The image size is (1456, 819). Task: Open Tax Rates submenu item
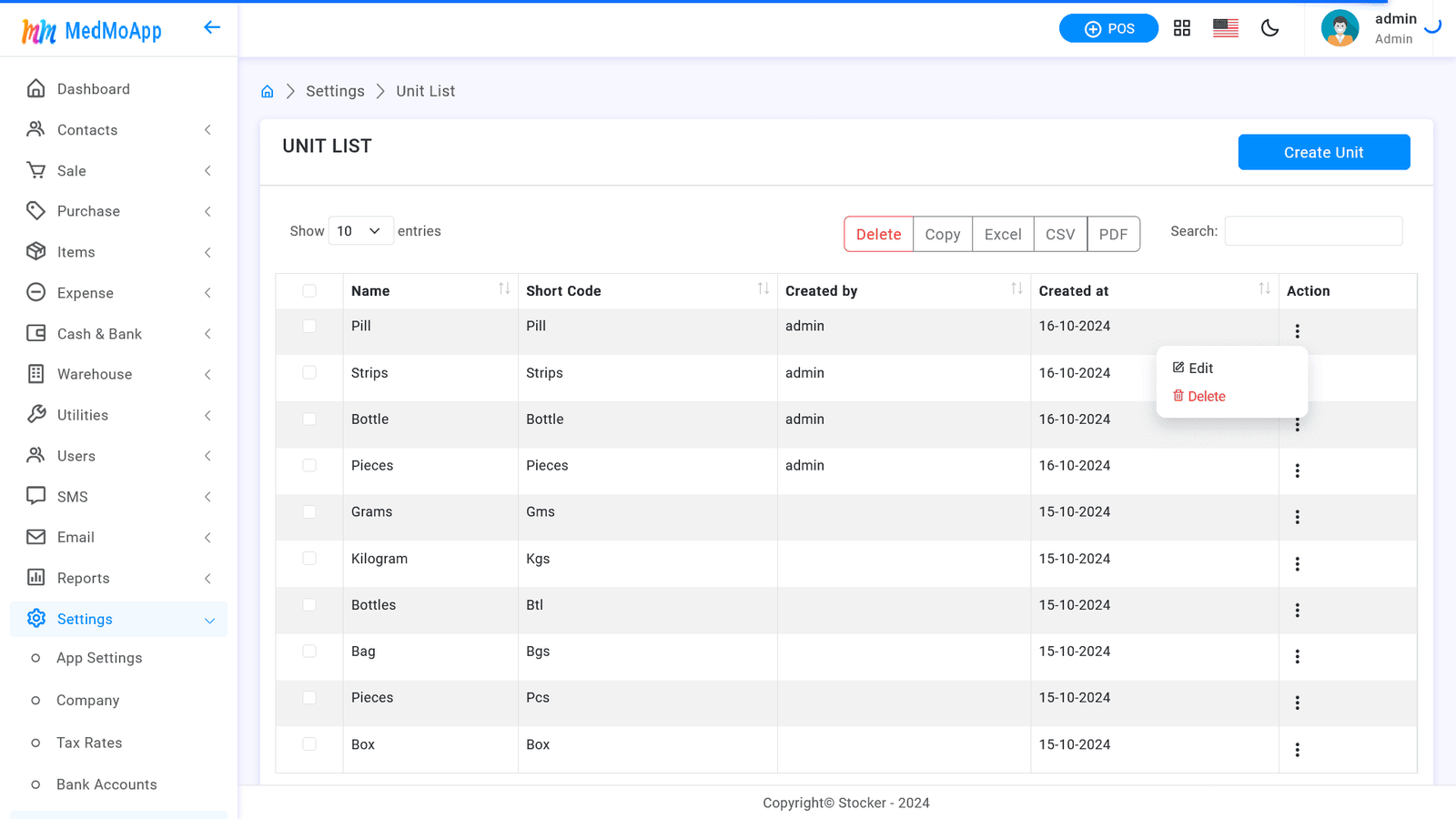pos(89,743)
